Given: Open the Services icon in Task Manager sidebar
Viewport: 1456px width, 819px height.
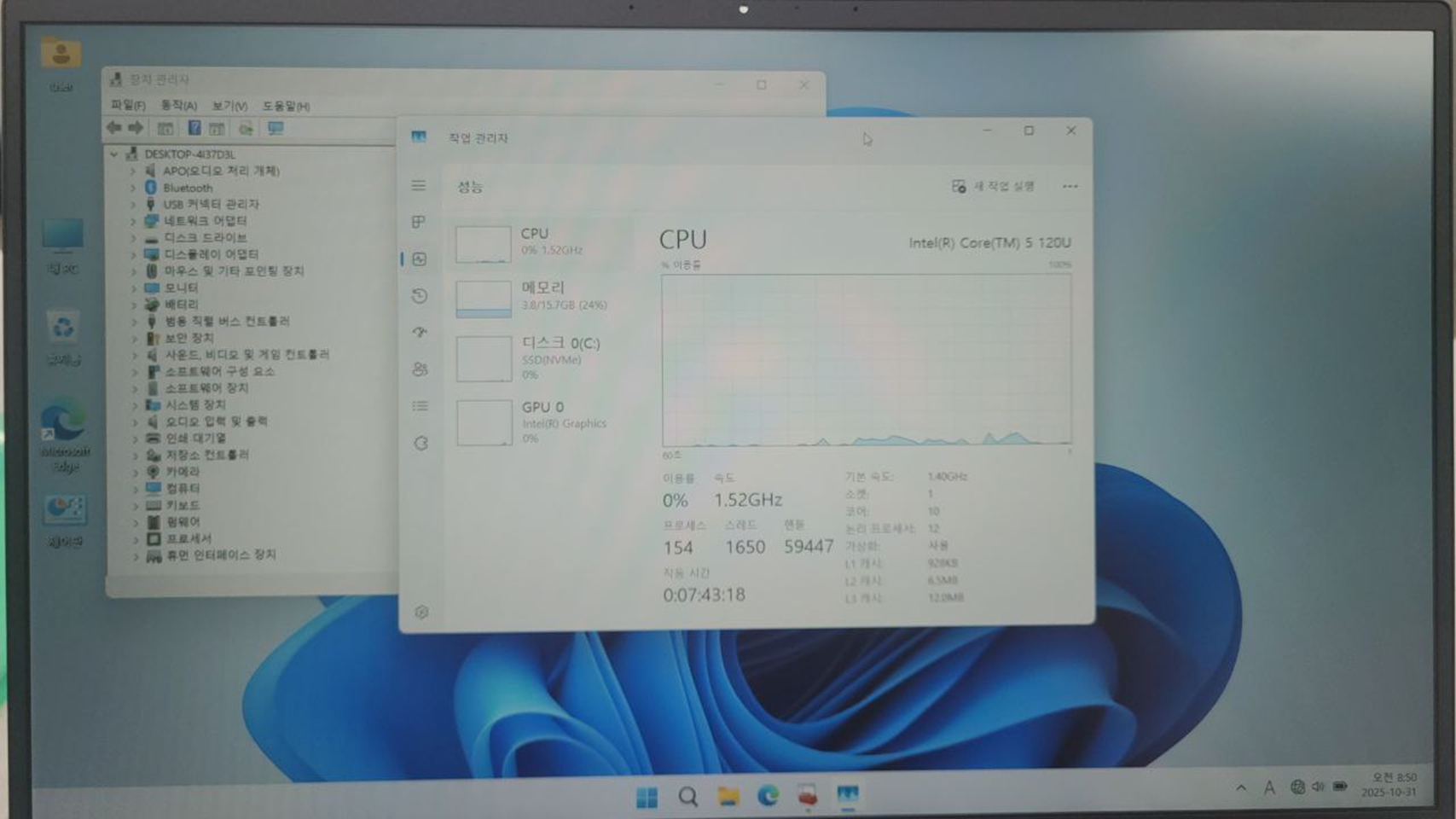Looking at the screenshot, I should click(421, 444).
